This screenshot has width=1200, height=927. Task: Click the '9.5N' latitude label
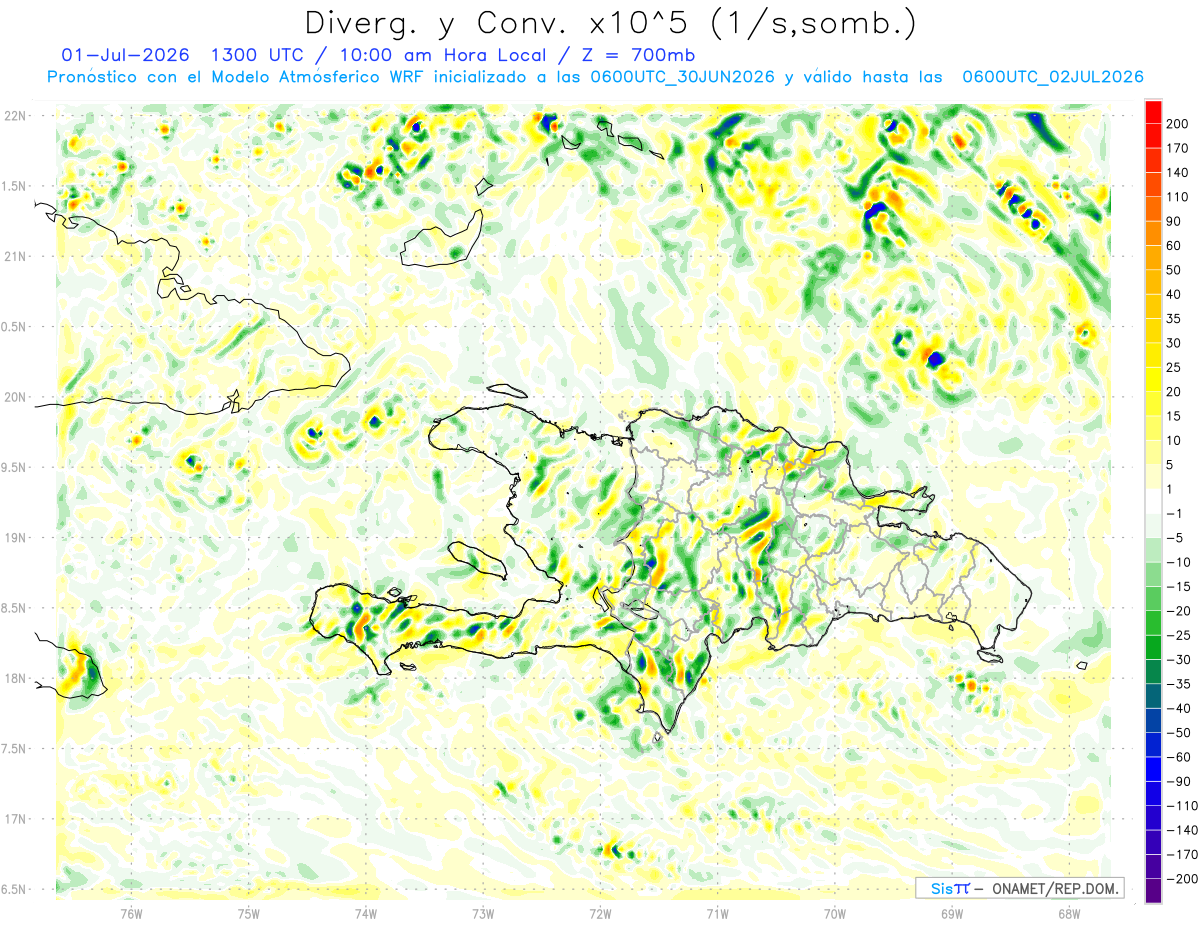14,468
